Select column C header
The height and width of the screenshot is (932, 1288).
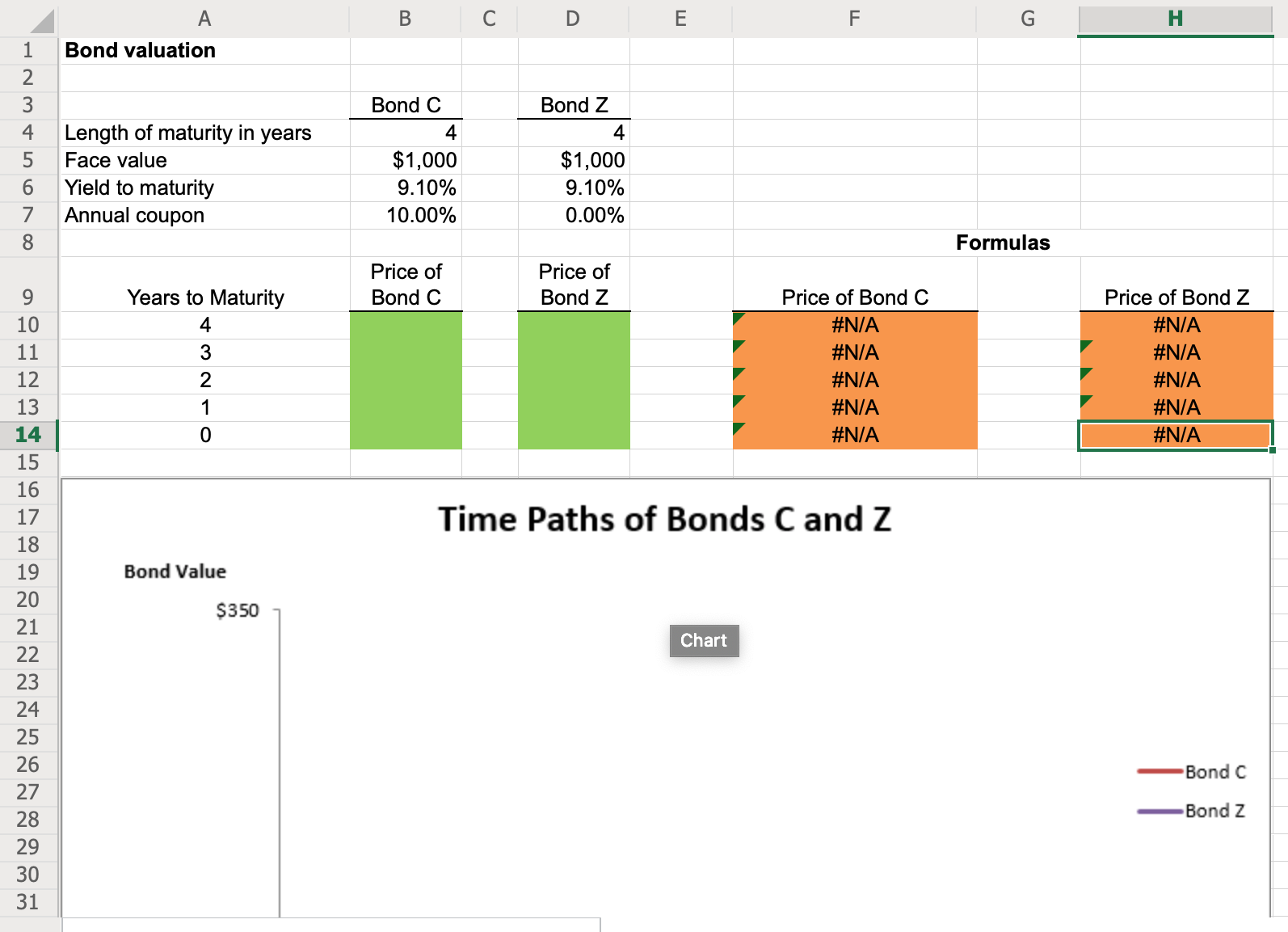490,19
